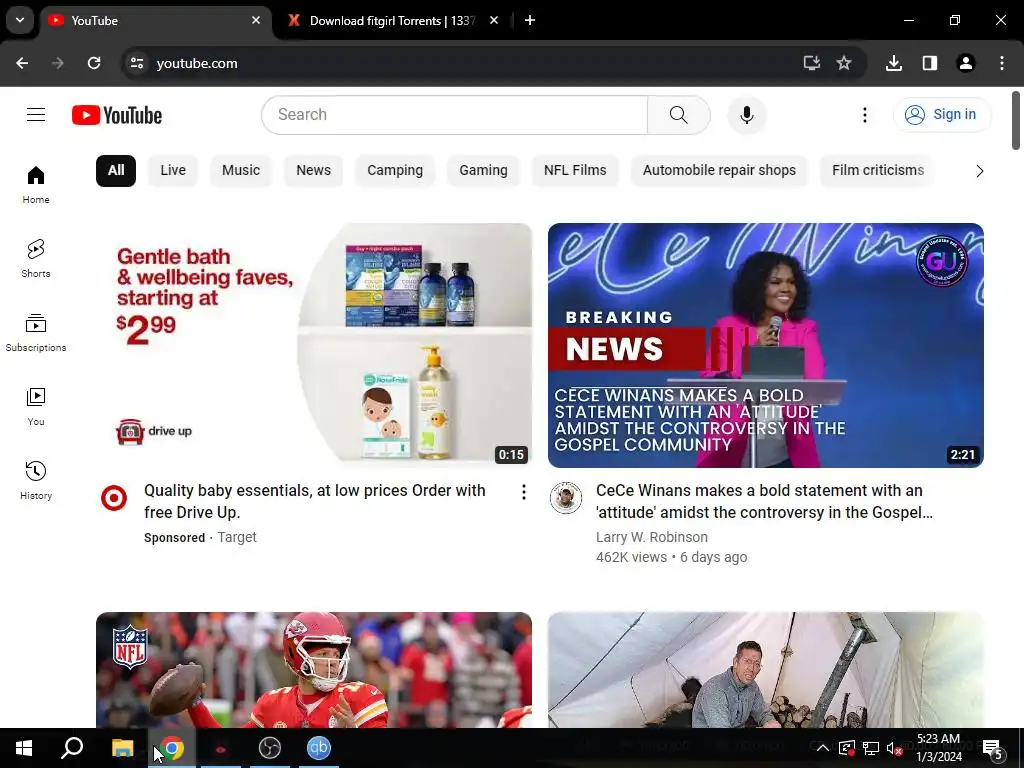Toggle Chrome side panel
The image size is (1024, 768).
click(x=929, y=63)
